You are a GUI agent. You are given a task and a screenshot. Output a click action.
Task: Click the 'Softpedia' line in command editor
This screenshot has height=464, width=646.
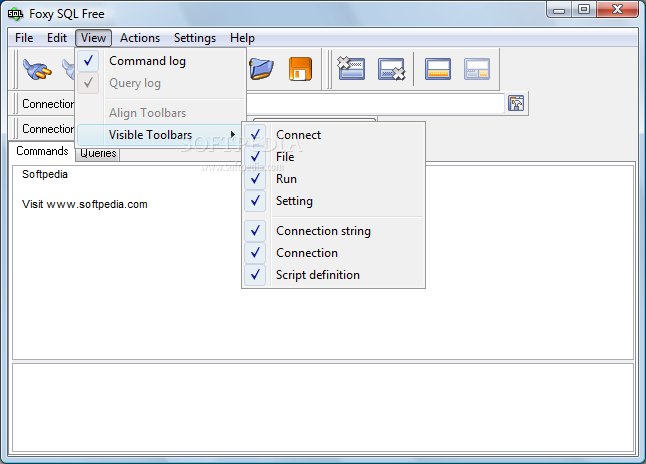(45, 174)
